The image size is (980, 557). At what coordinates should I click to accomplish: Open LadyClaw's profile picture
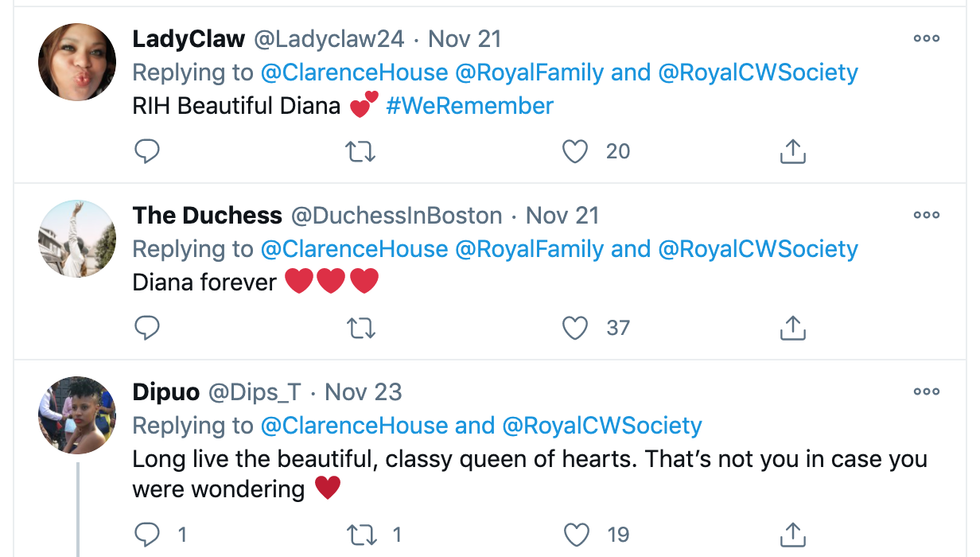[77, 62]
